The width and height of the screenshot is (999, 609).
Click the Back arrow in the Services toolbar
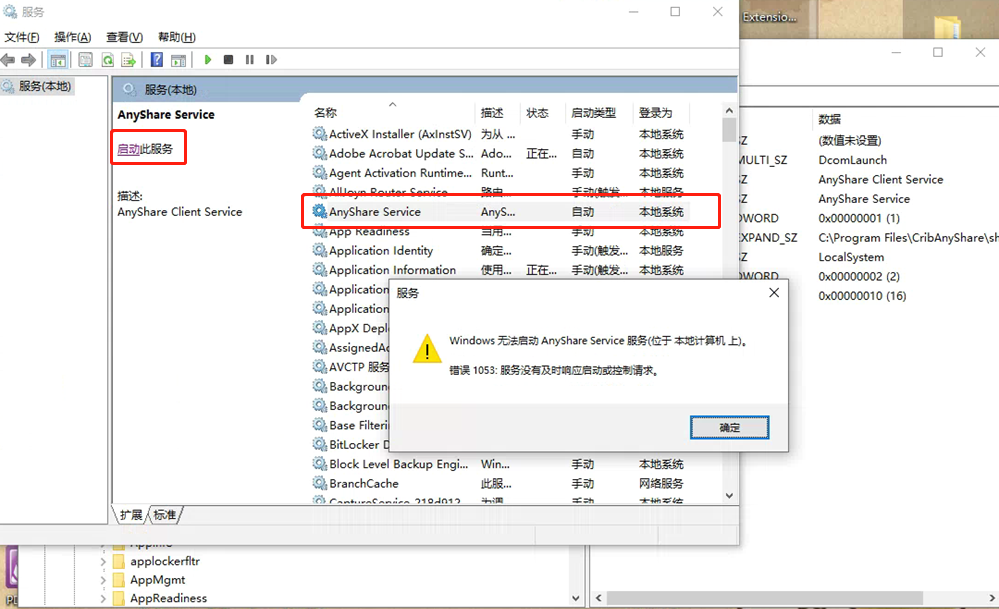click(x=8, y=60)
